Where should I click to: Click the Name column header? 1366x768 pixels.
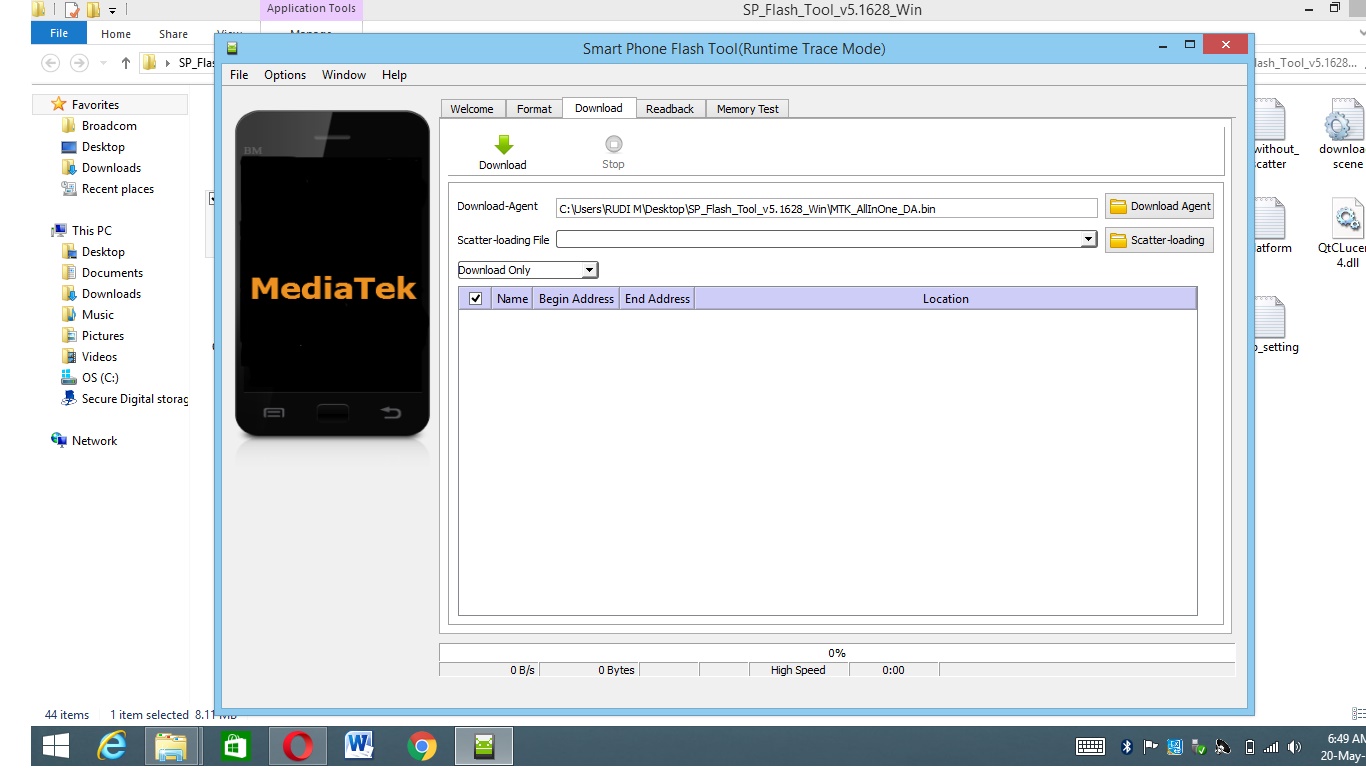(512, 298)
